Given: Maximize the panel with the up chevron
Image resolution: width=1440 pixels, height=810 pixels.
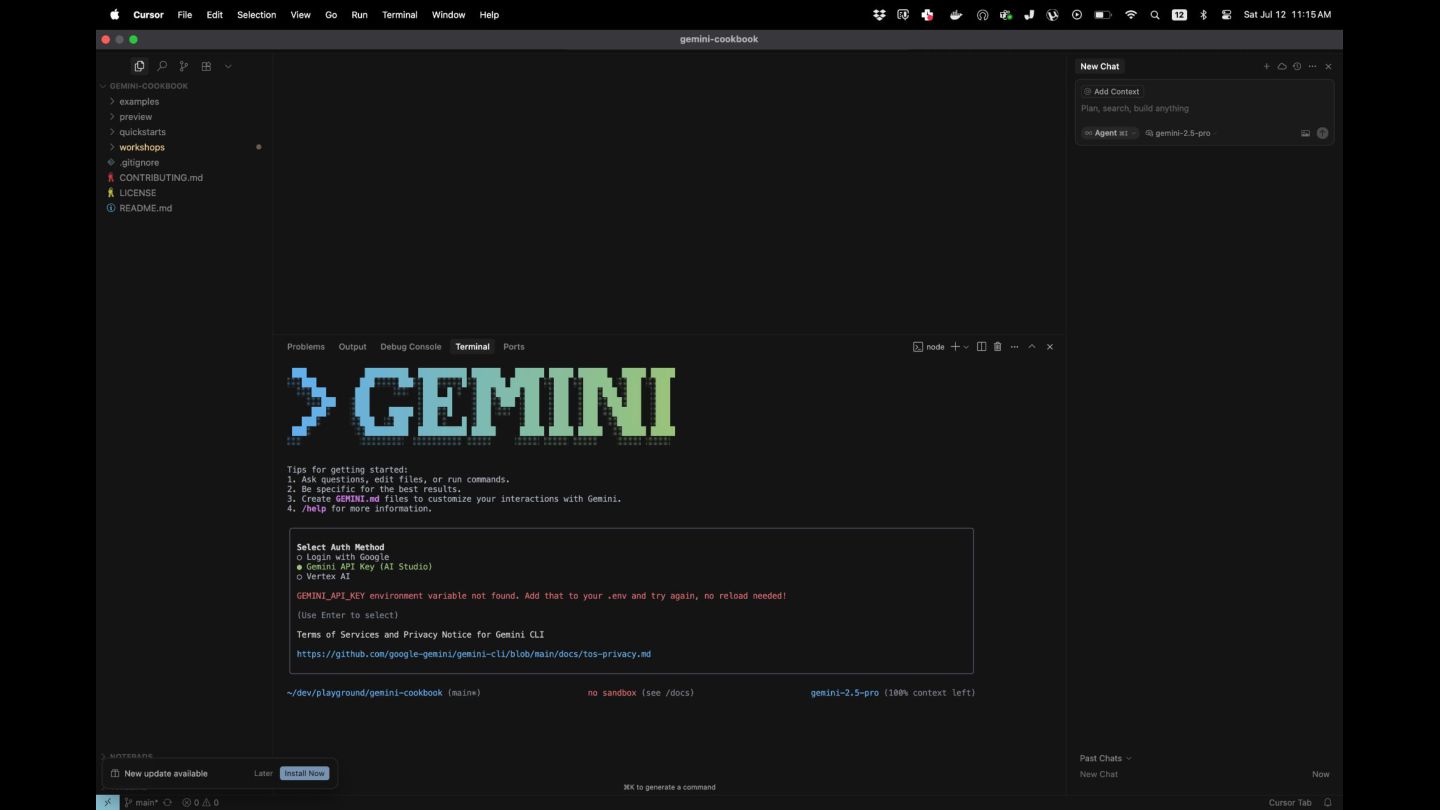Looking at the screenshot, I should tap(1032, 347).
